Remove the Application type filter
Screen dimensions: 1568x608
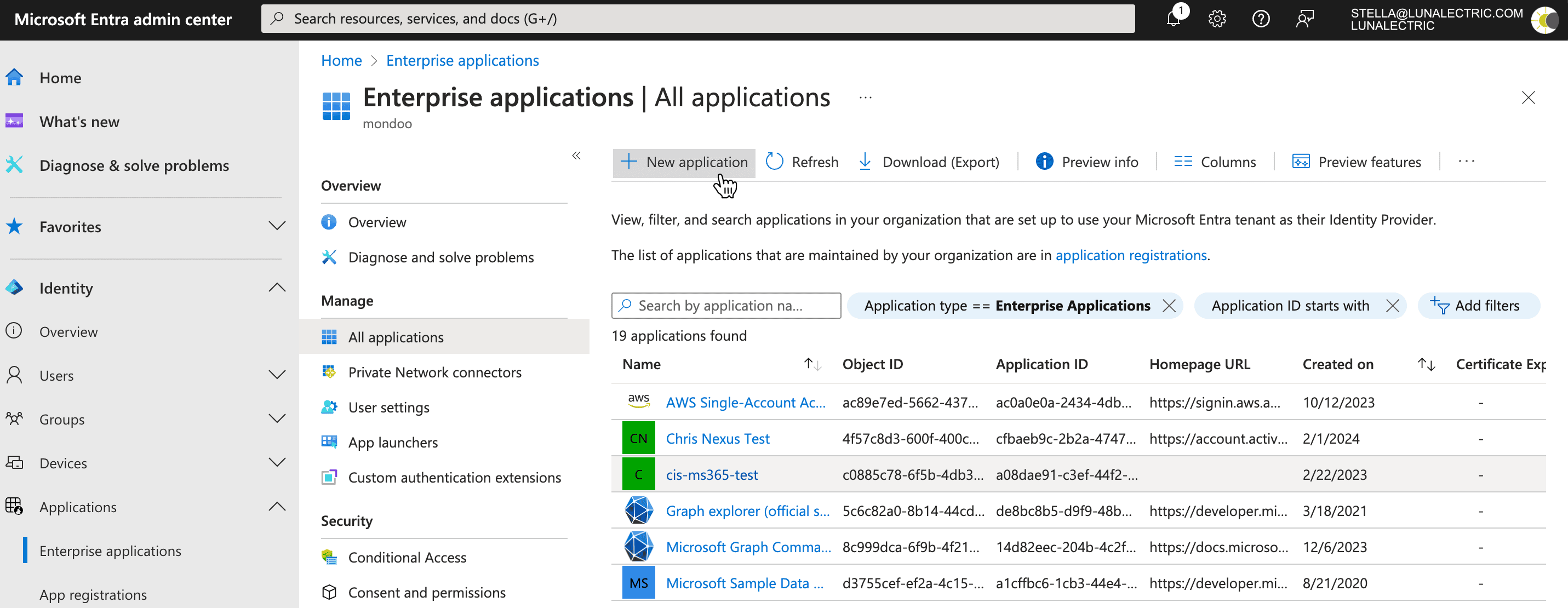pyautogui.click(x=1168, y=306)
